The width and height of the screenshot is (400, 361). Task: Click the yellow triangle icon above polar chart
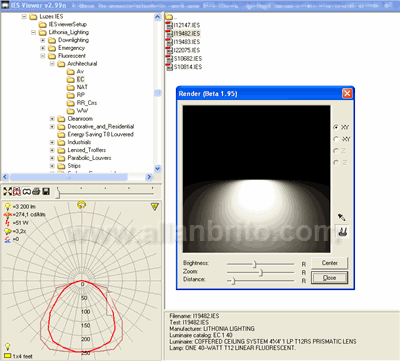coord(155,207)
